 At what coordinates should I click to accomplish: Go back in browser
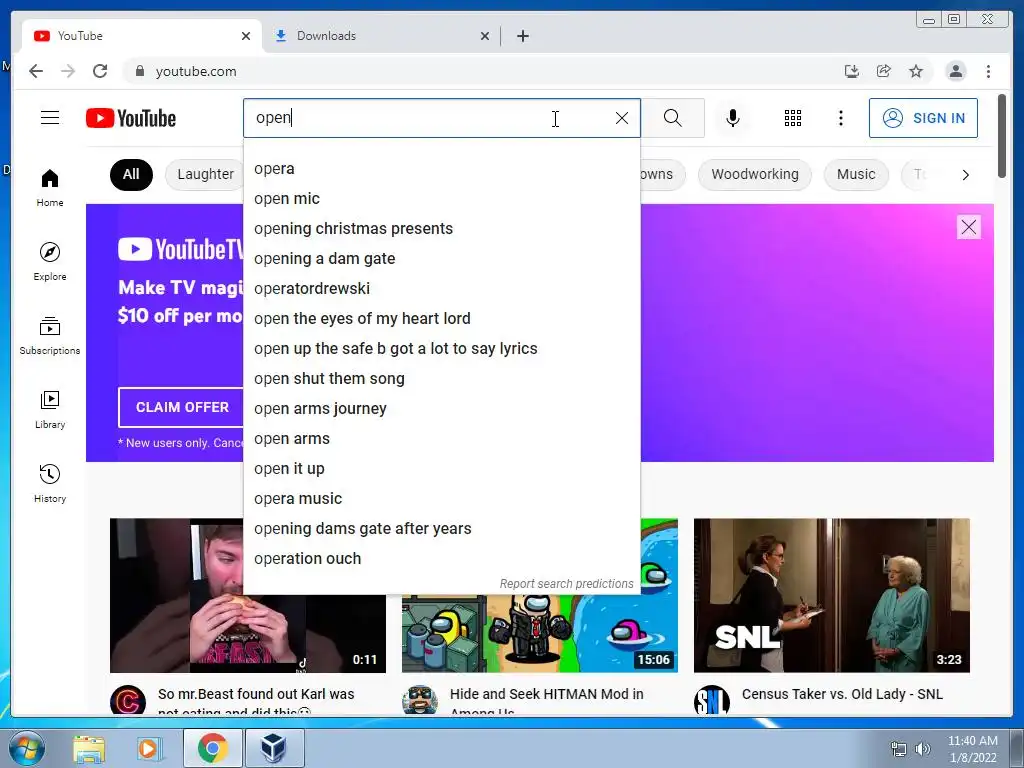pos(36,71)
